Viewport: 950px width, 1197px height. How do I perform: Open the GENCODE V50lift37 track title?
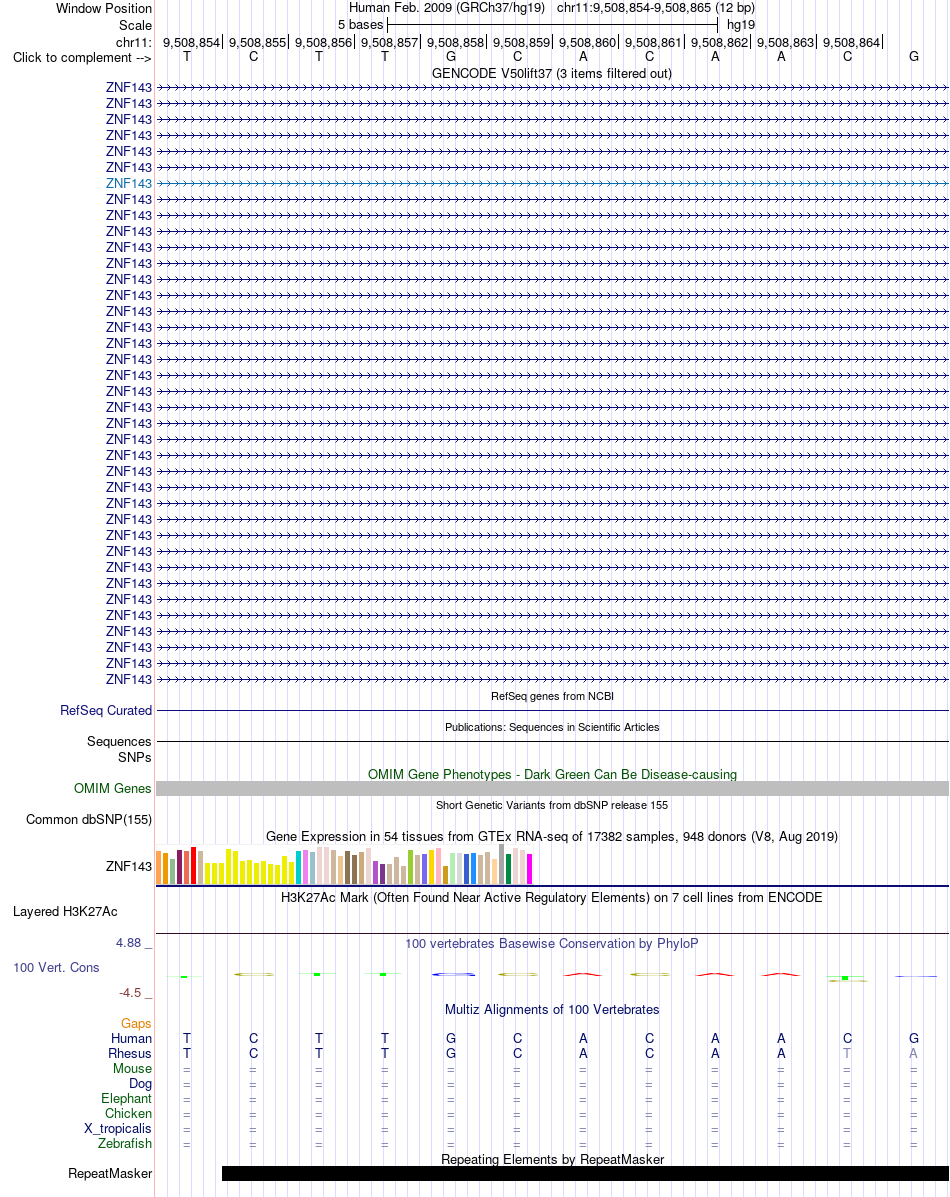click(552, 73)
